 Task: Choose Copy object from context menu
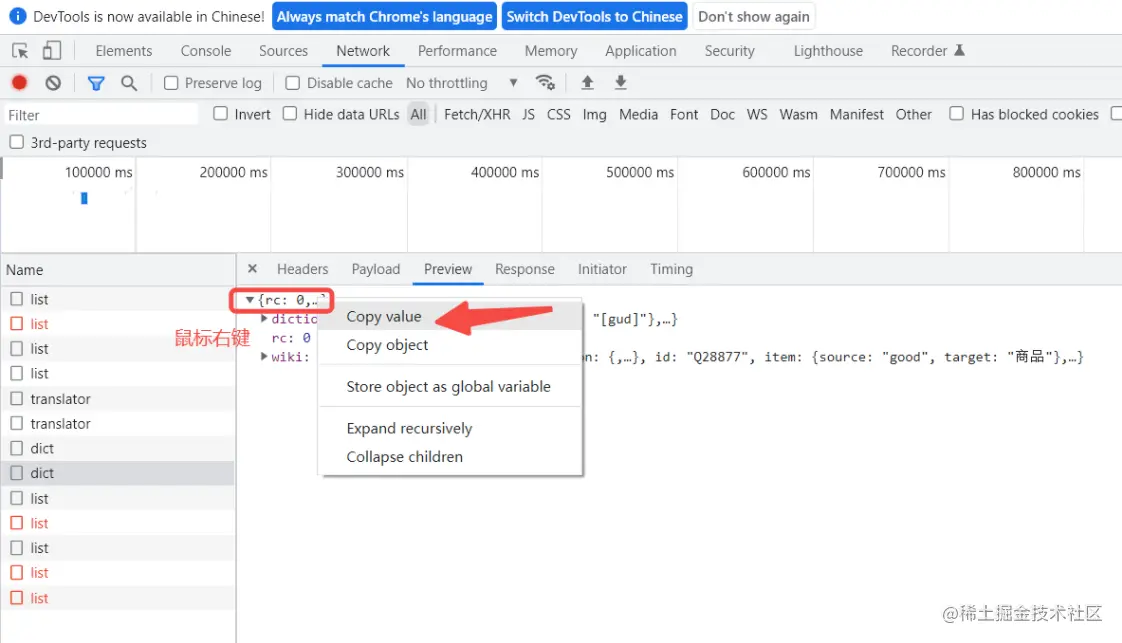(x=450, y=345)
